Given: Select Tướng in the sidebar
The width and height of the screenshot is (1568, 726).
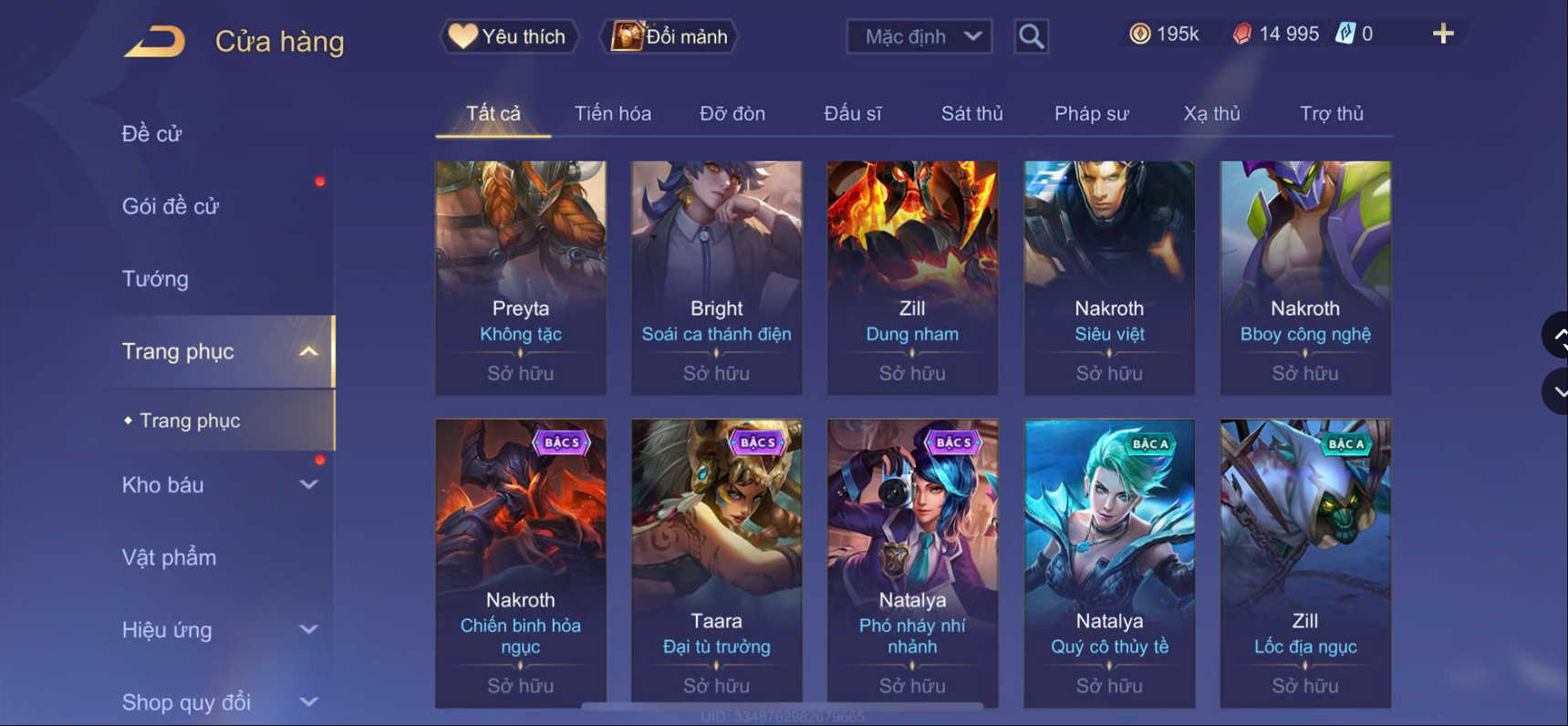Looking at the screenshot, I should click(155, 279).
